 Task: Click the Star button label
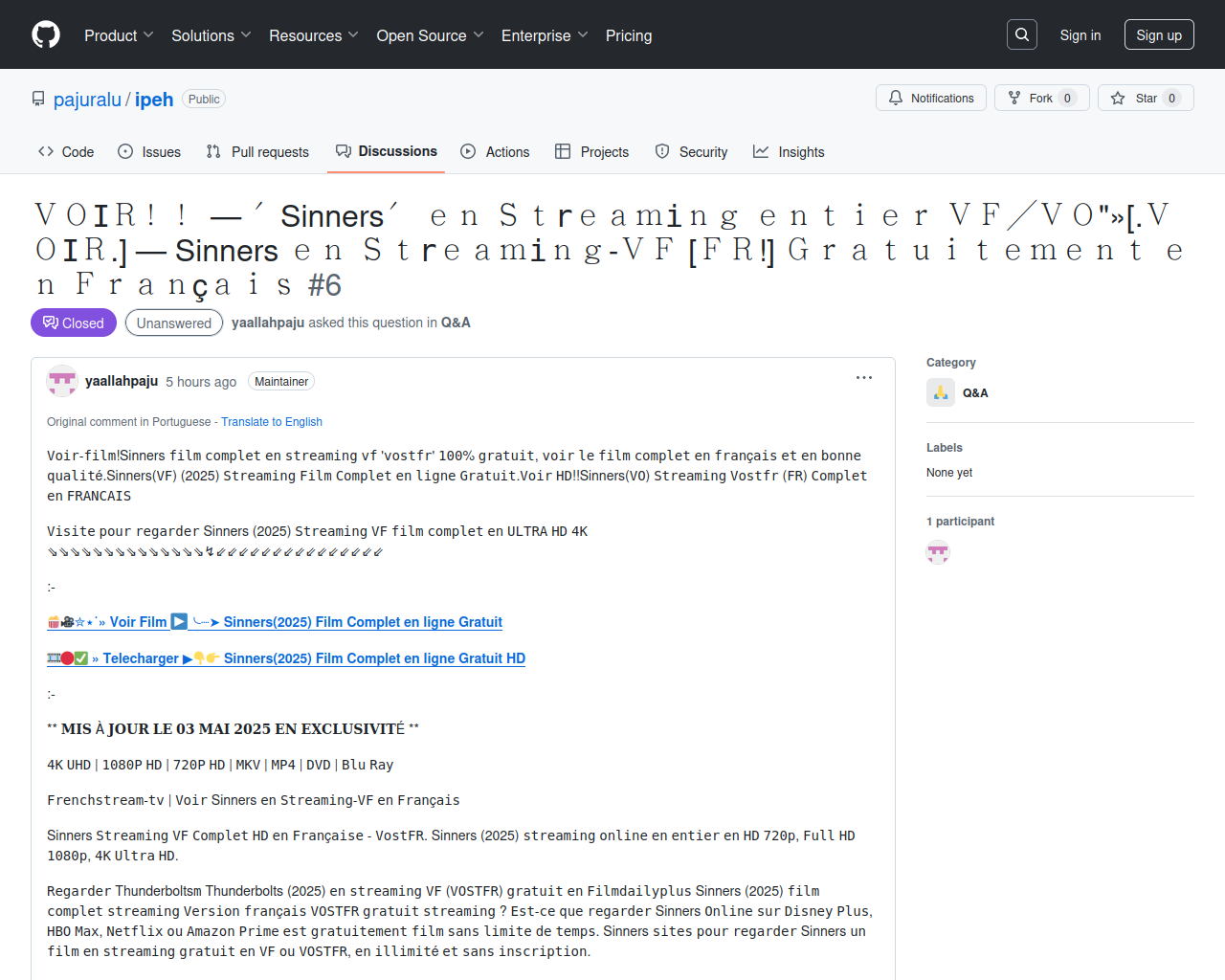click(1147, 99)
